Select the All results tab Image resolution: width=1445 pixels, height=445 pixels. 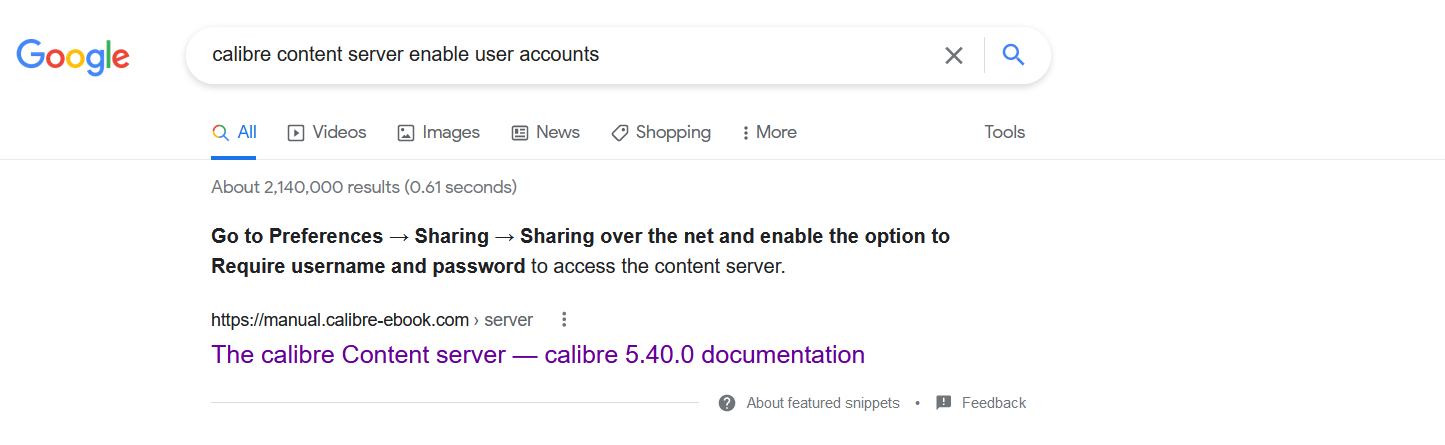coord(235,133)
